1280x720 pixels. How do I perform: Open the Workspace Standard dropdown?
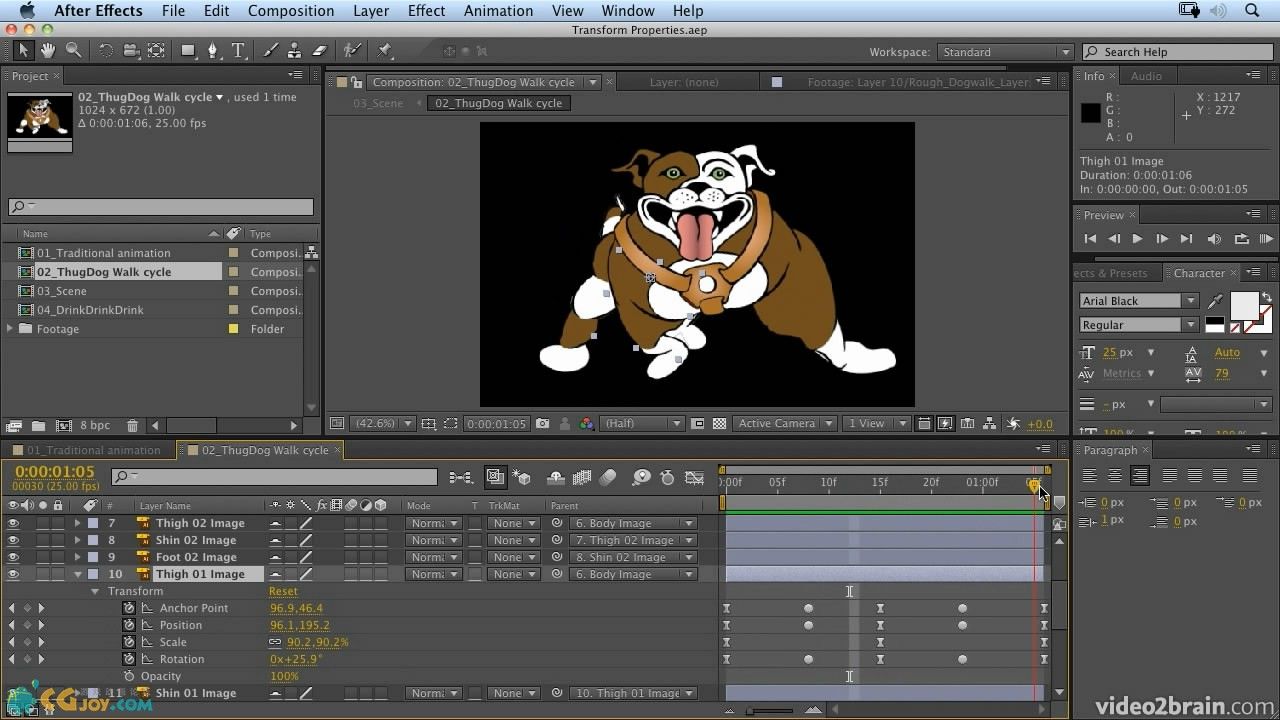point(1005,52)
